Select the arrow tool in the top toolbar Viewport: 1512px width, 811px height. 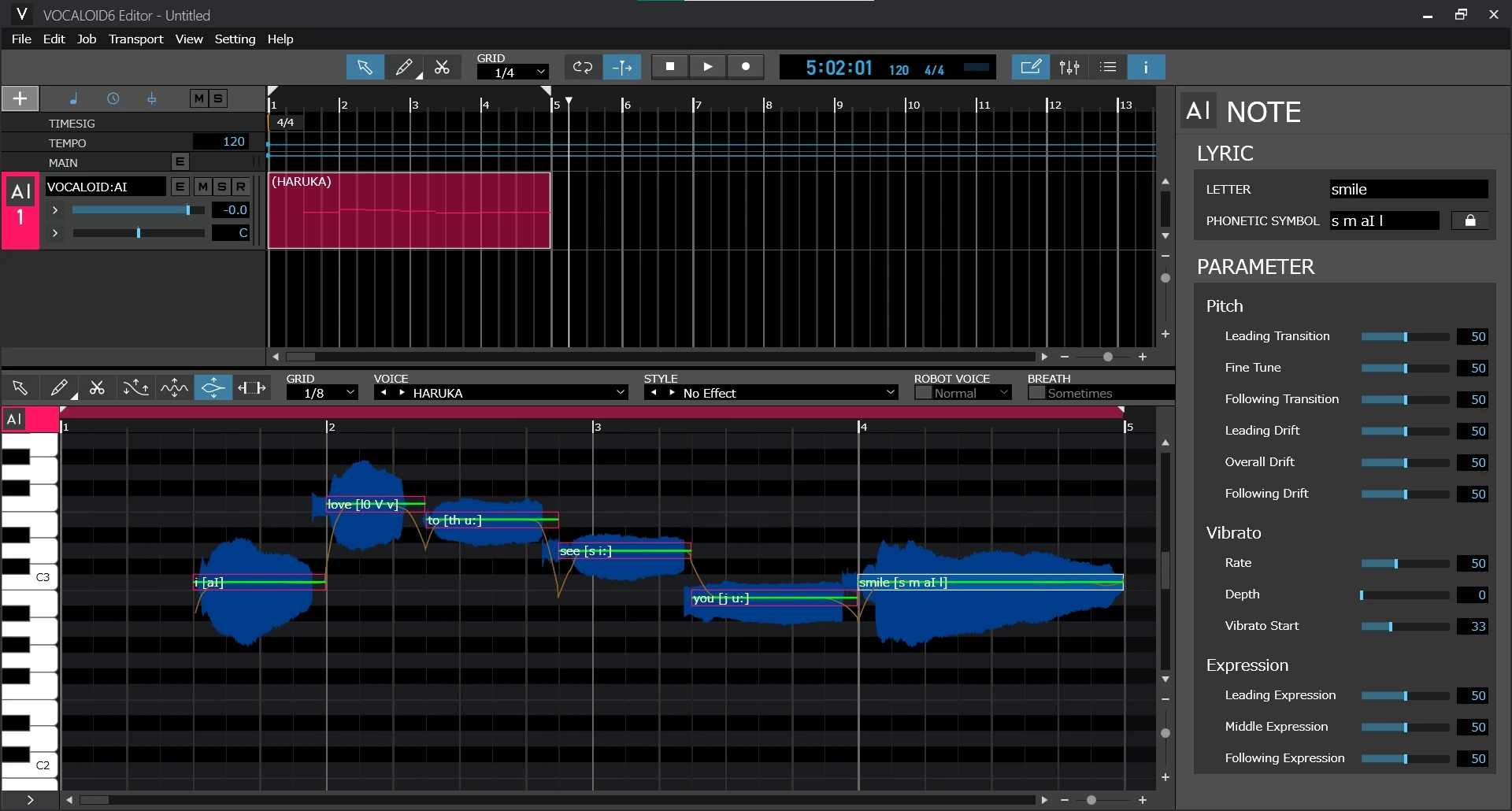point(365,67)
